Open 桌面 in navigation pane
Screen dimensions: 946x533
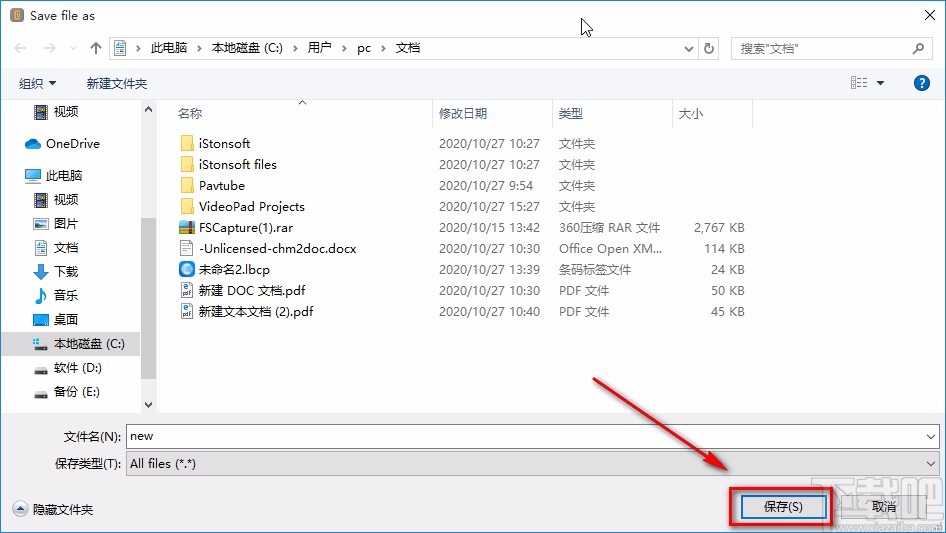[56, 319]
